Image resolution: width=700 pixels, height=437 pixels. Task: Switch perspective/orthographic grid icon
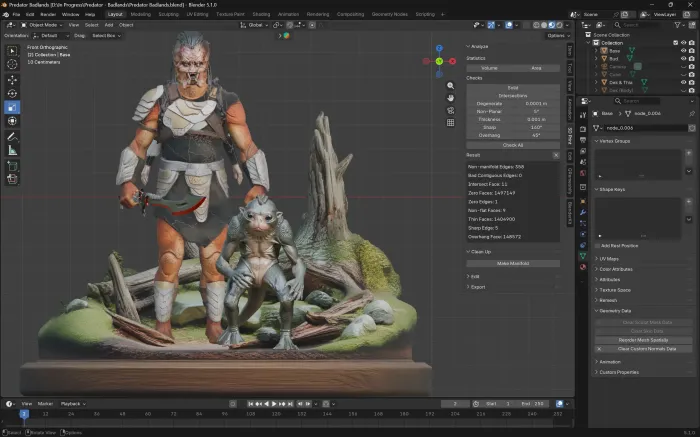(x=450, y=122)
